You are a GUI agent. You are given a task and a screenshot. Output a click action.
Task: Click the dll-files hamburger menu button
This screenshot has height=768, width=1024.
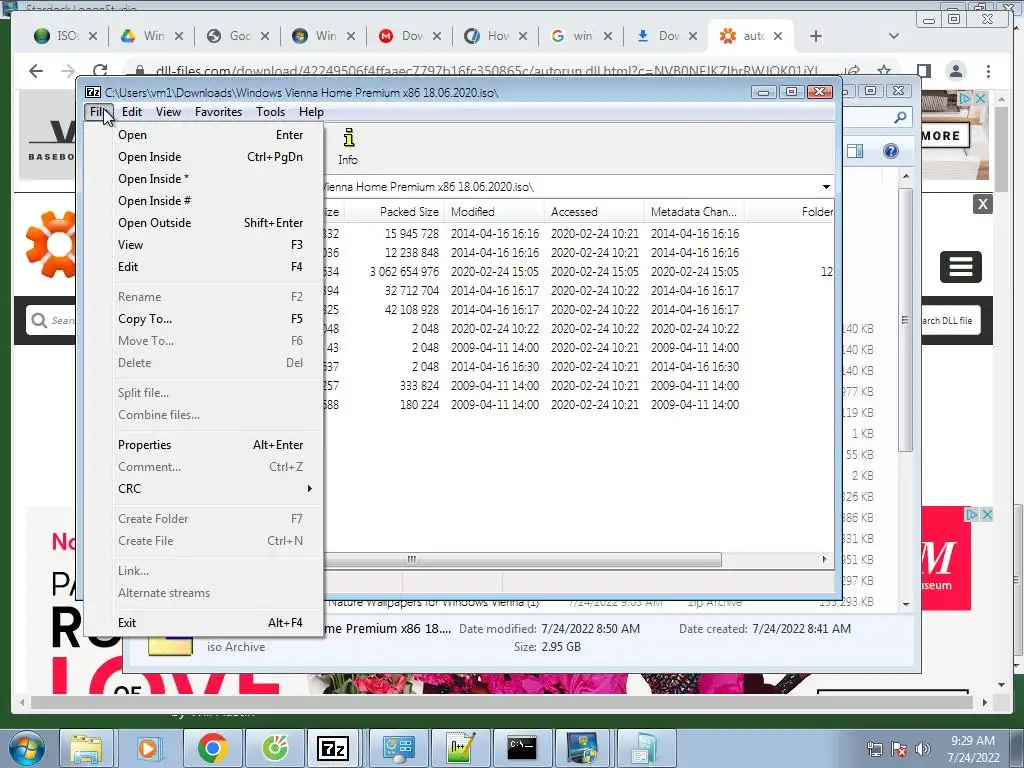pos(961,266)
